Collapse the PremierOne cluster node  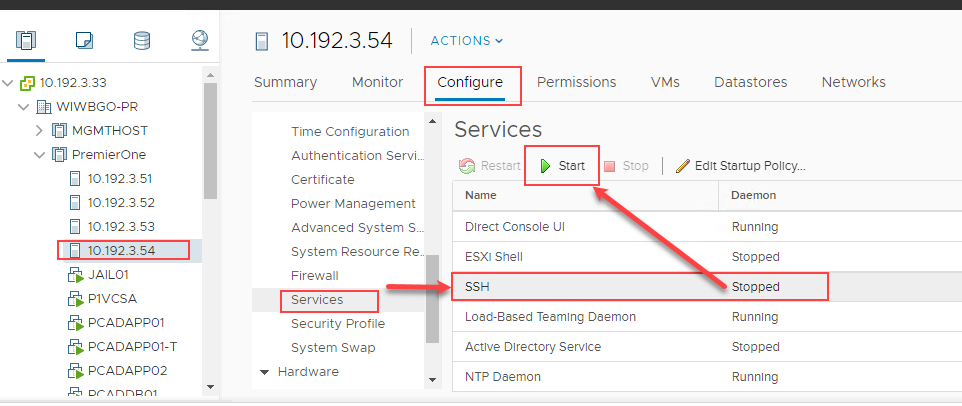pos(39,155)
